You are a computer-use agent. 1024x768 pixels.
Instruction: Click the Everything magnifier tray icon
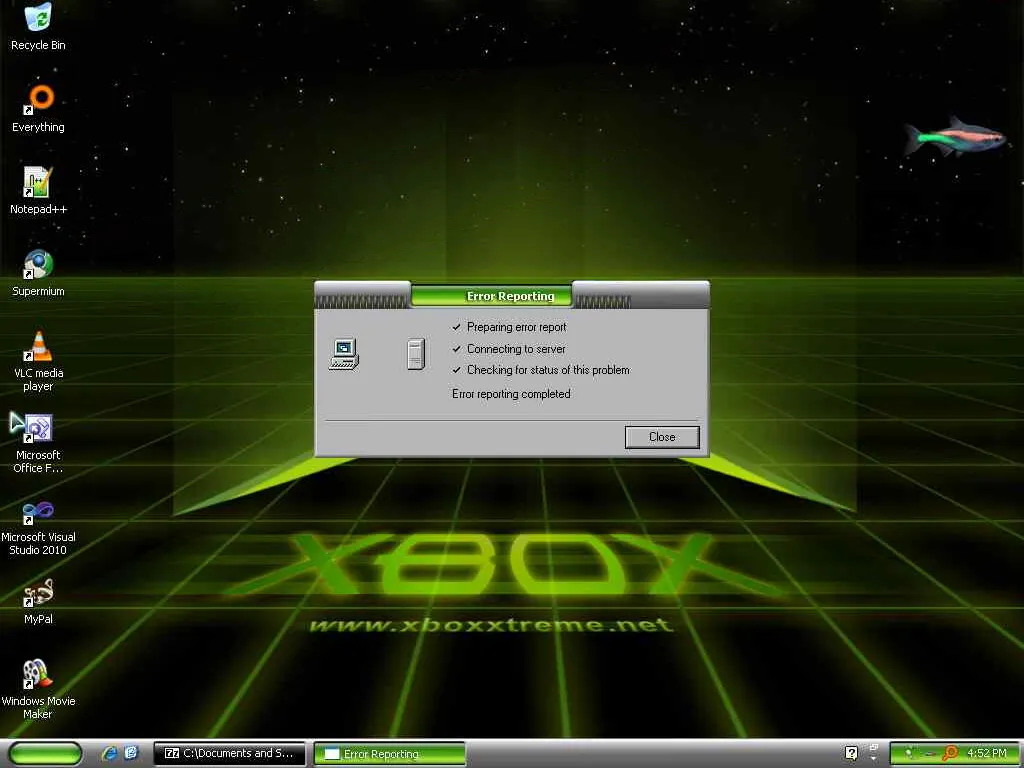pos(950,753)
